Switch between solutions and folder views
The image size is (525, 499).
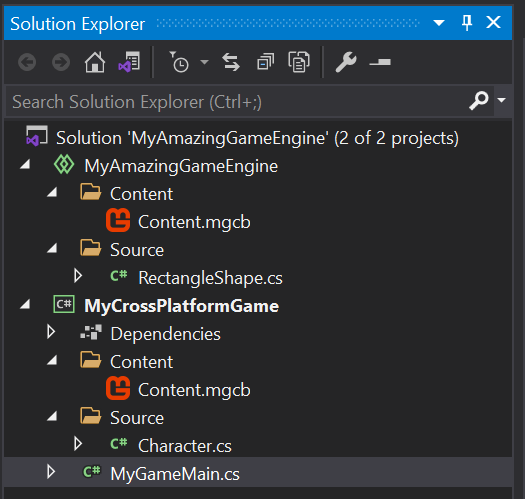[x=129, y=62]
